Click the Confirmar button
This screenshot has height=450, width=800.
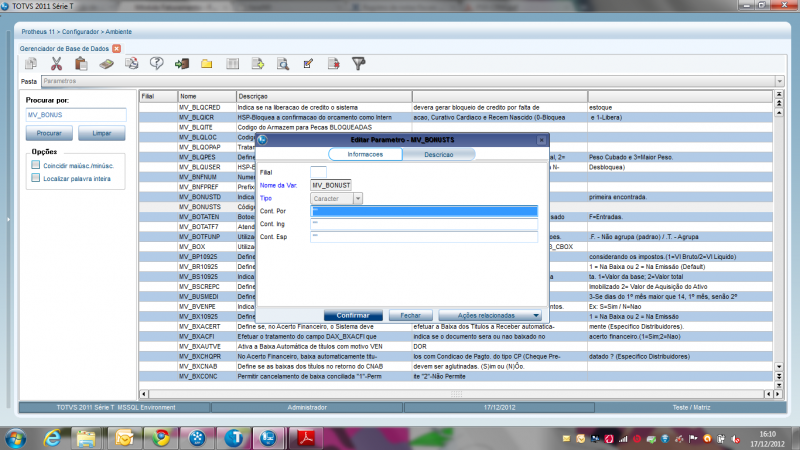pos(353,315)
